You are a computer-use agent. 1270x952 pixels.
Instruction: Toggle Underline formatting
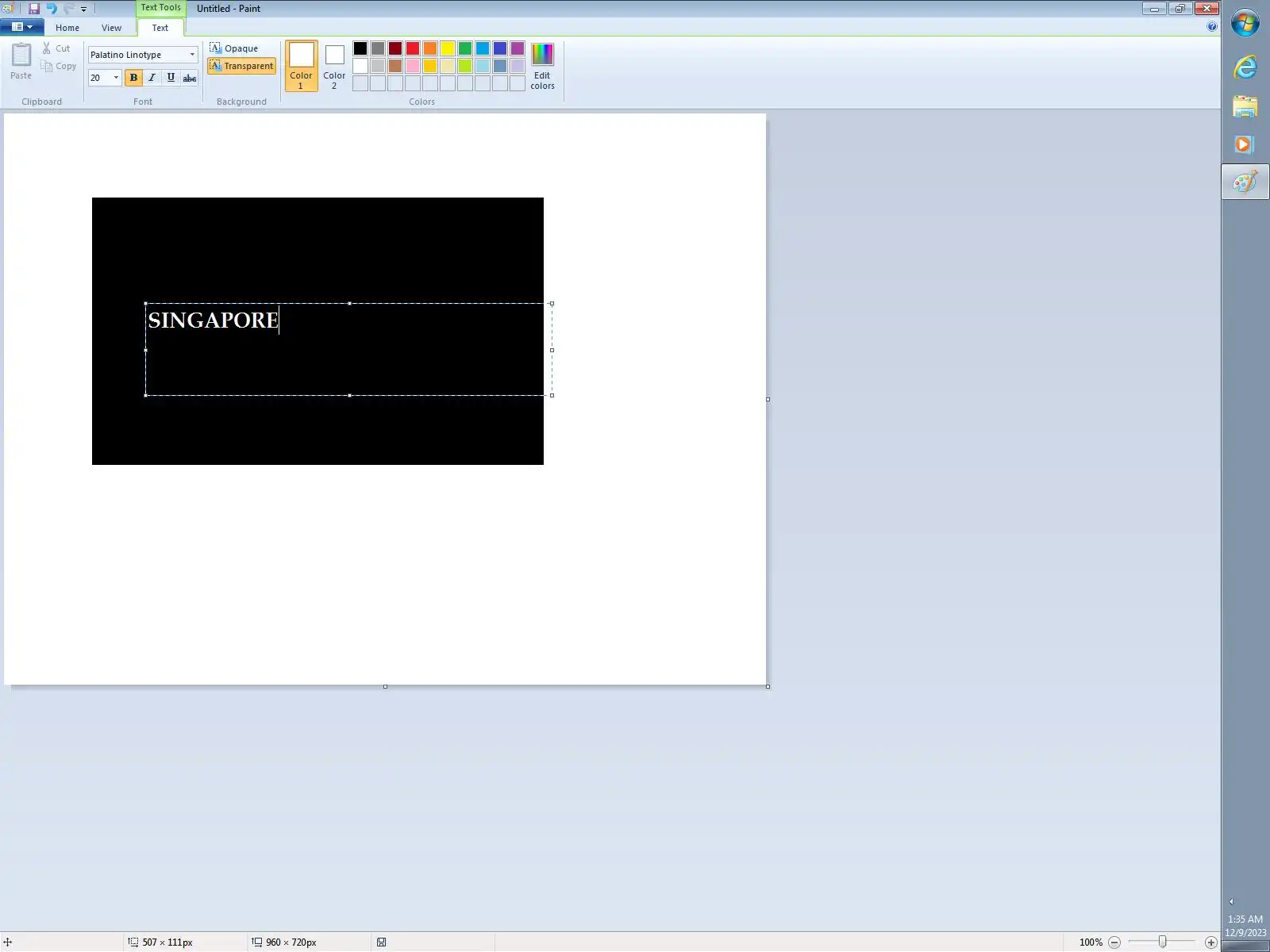[x=171, y=78]
